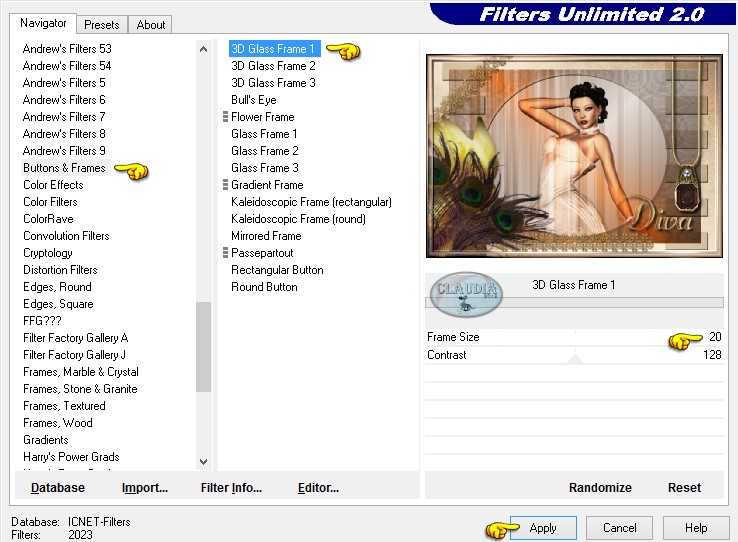
Task: Open the Help button
Action: click(696, 528)
